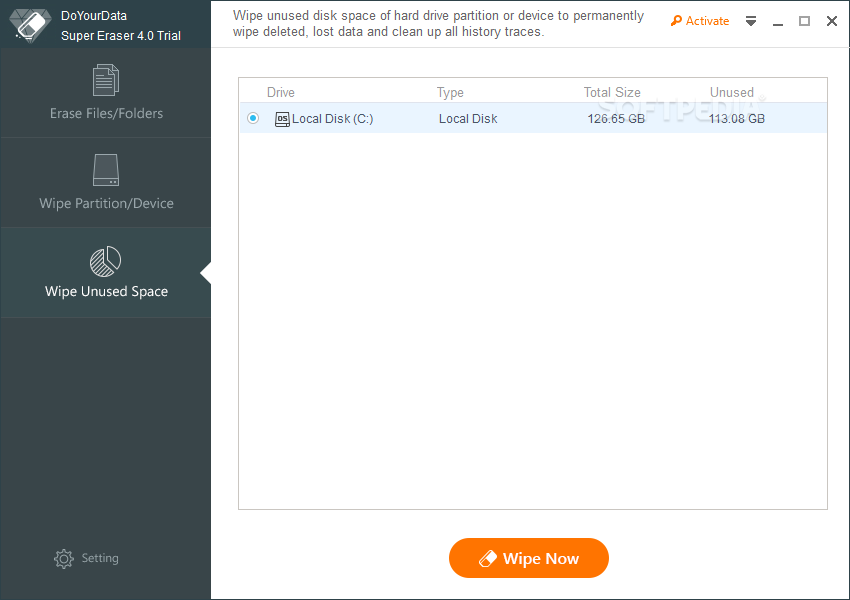Click the Wipe Now button

[529, 558]
